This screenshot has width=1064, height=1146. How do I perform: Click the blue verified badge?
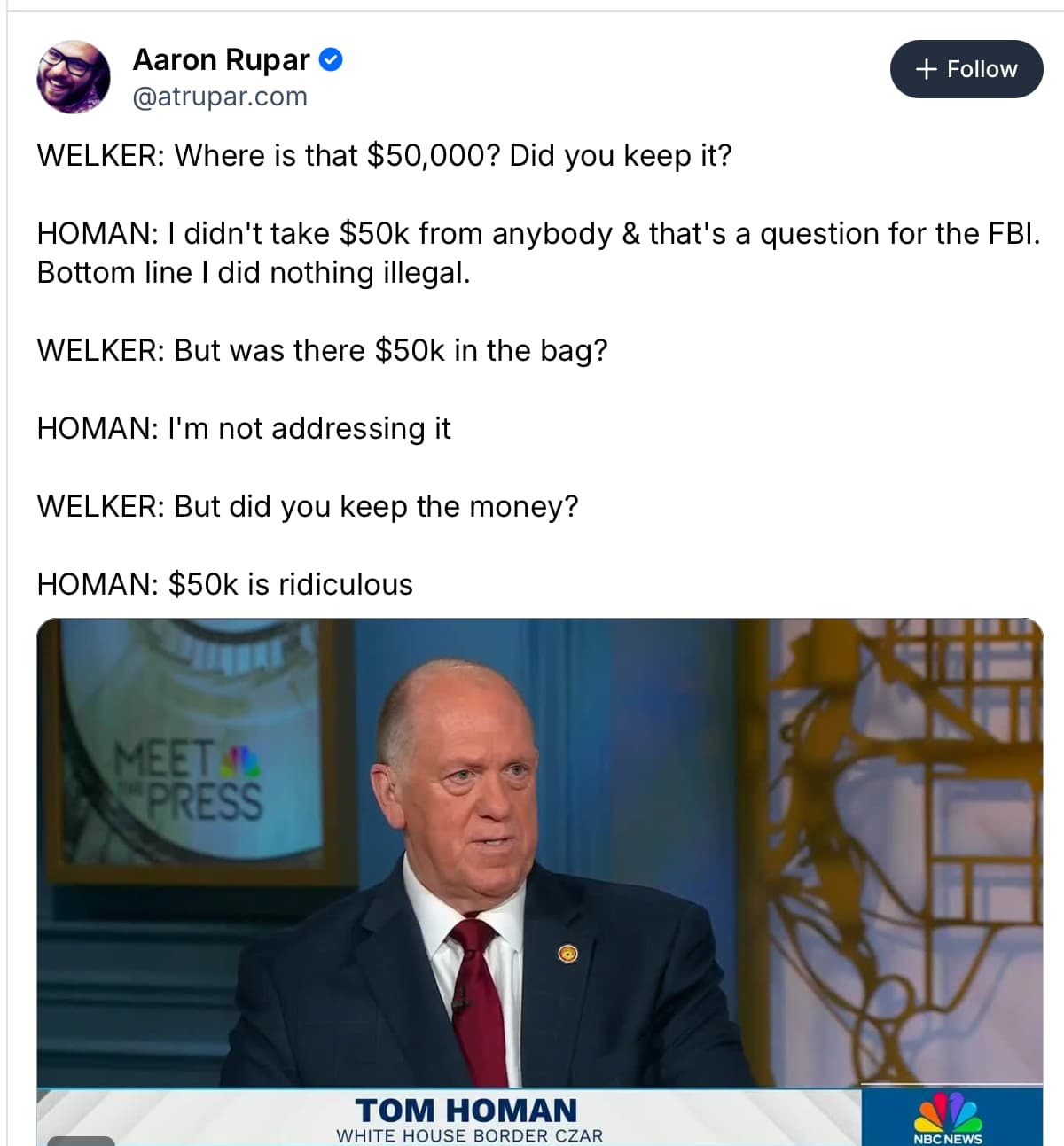(331, 60)
